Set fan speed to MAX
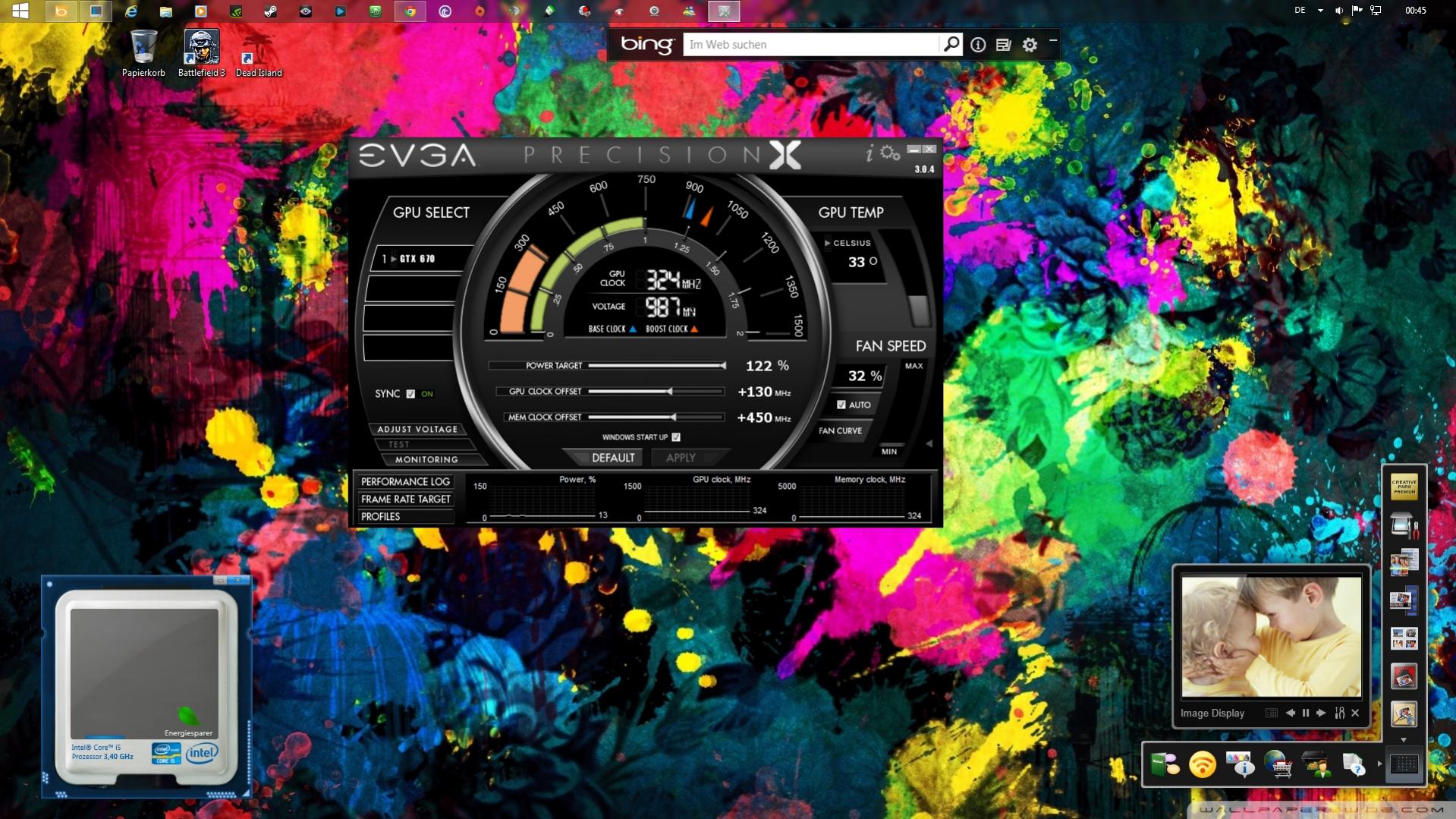This screenshot has height=819, width=1456. pyautogui.click(x=914, y=366)
